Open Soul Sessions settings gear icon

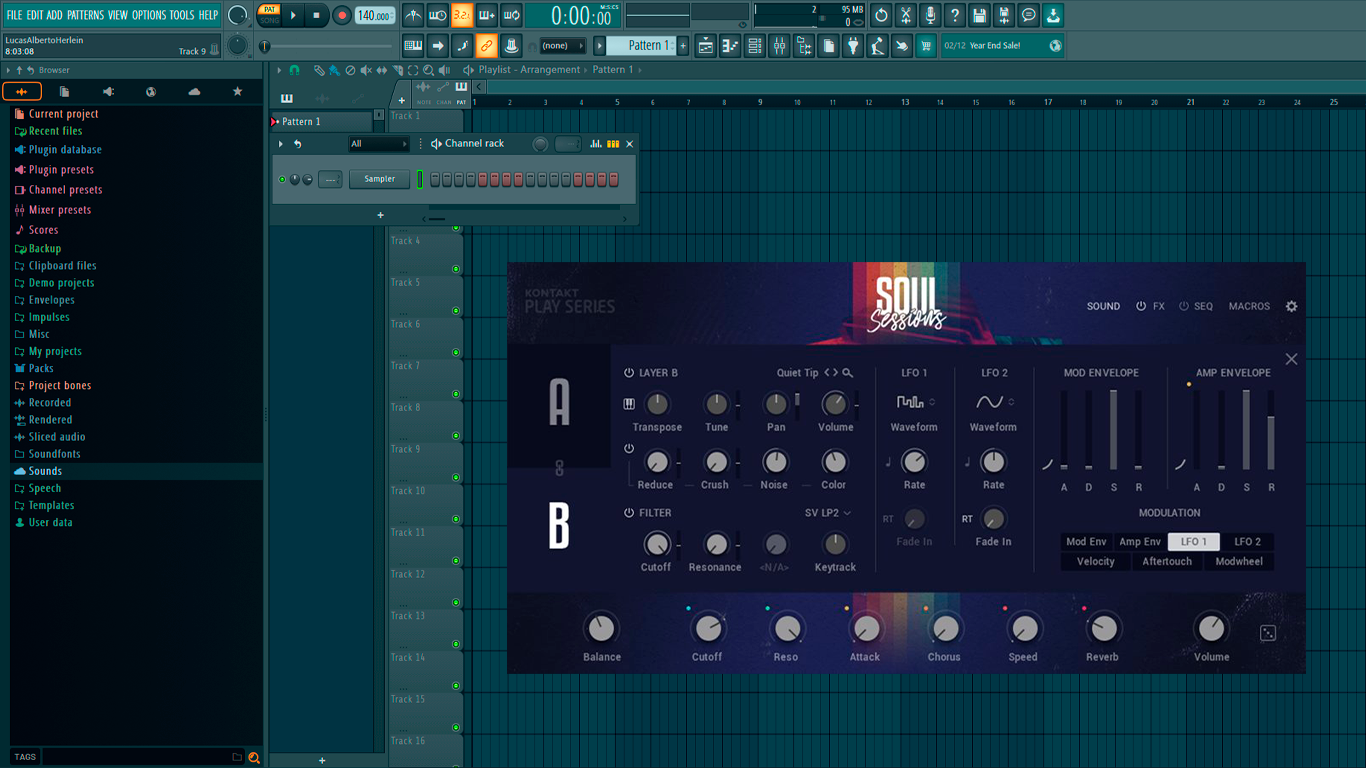[x=1291, y=306]
